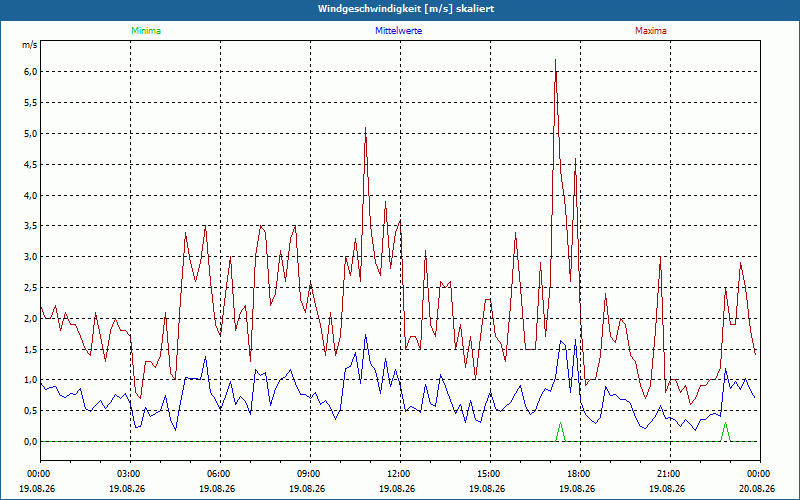Click the 19.08.26 date under 18:00
Screen dimensions: 800x500
pos(578,488)
